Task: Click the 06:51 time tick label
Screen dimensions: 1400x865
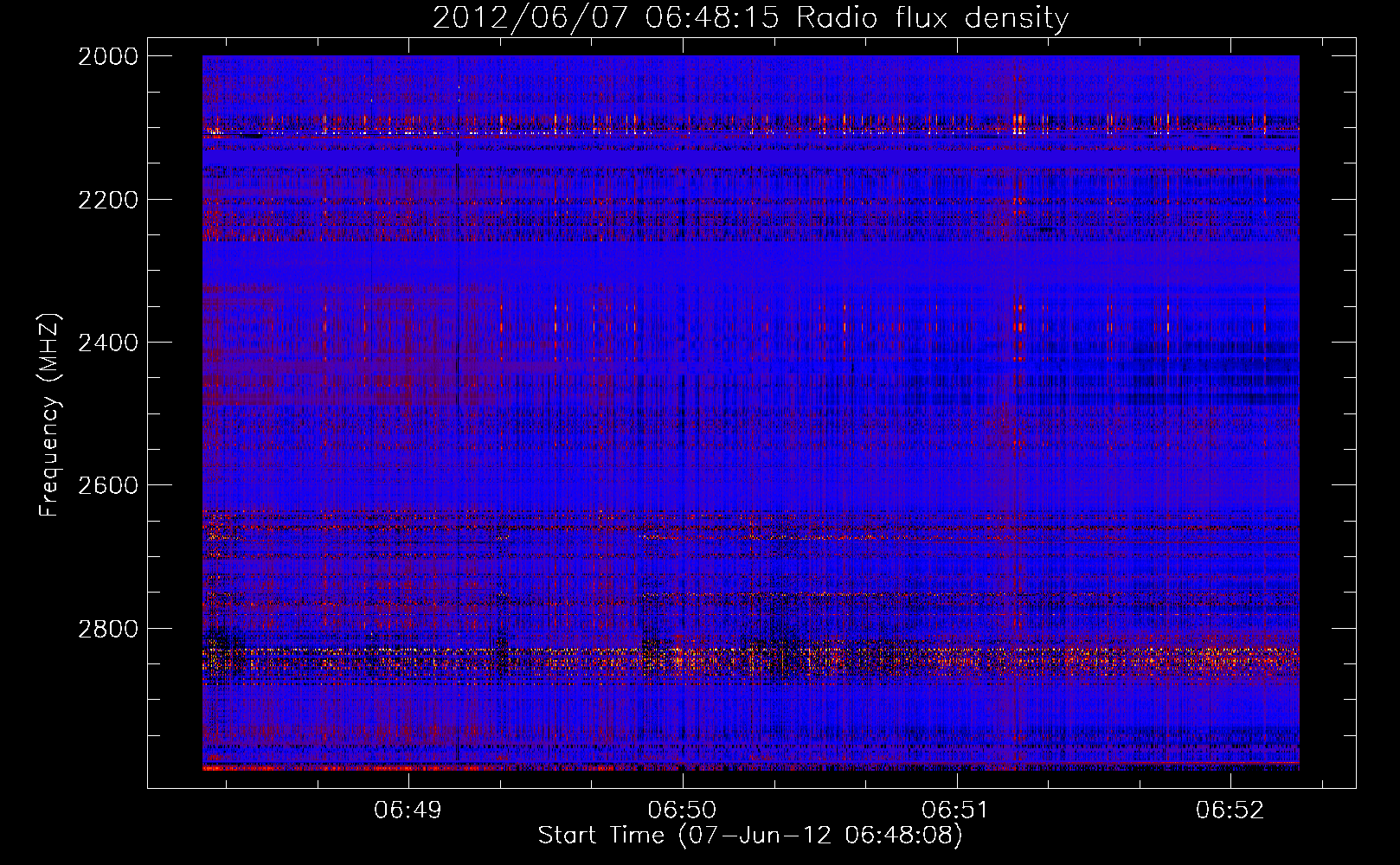Action: [x=956, y=810]
